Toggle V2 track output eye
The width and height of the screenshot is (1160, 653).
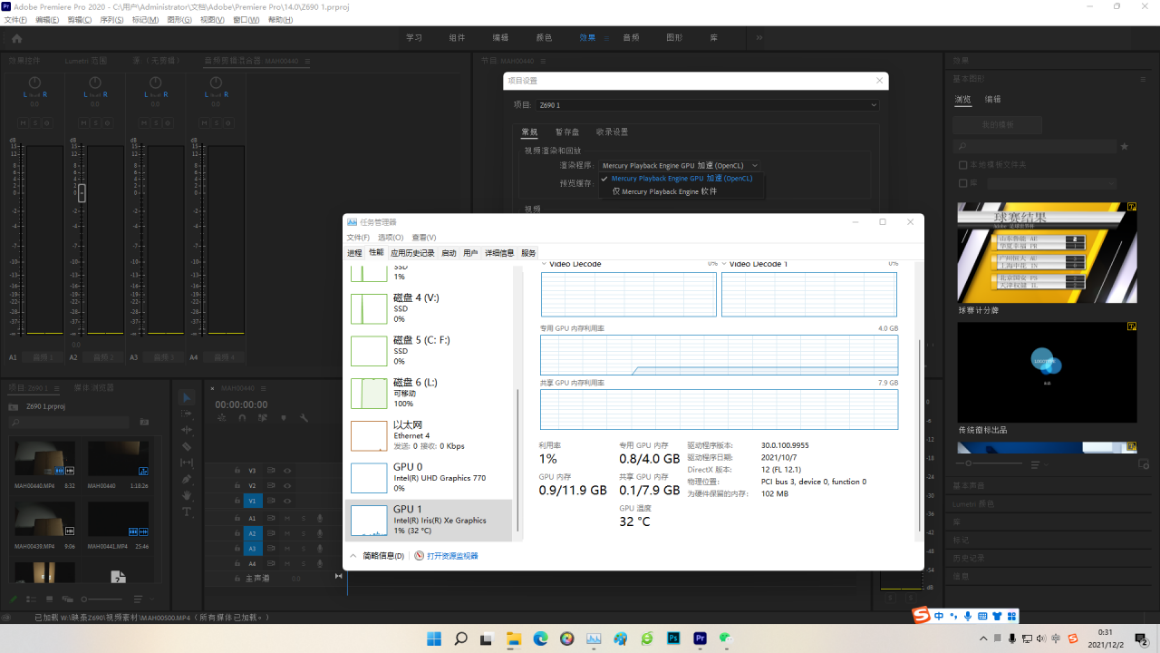[x=288, y=486]
